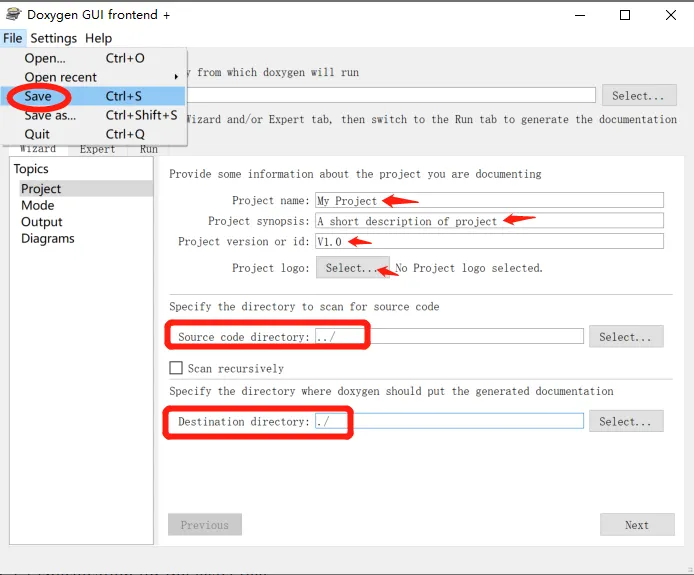
Task: Click the Project version or id field
Action: pyautogui.click(x=490, y=241)
